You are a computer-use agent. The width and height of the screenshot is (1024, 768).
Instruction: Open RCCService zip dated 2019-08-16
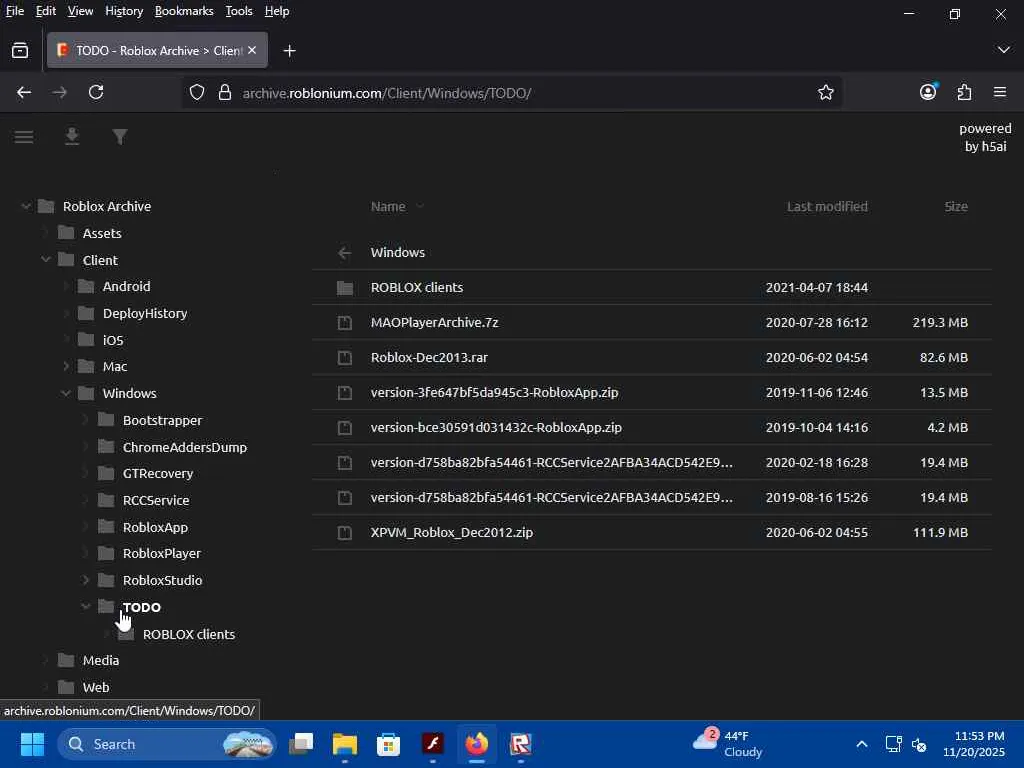(x=552, y=498)
